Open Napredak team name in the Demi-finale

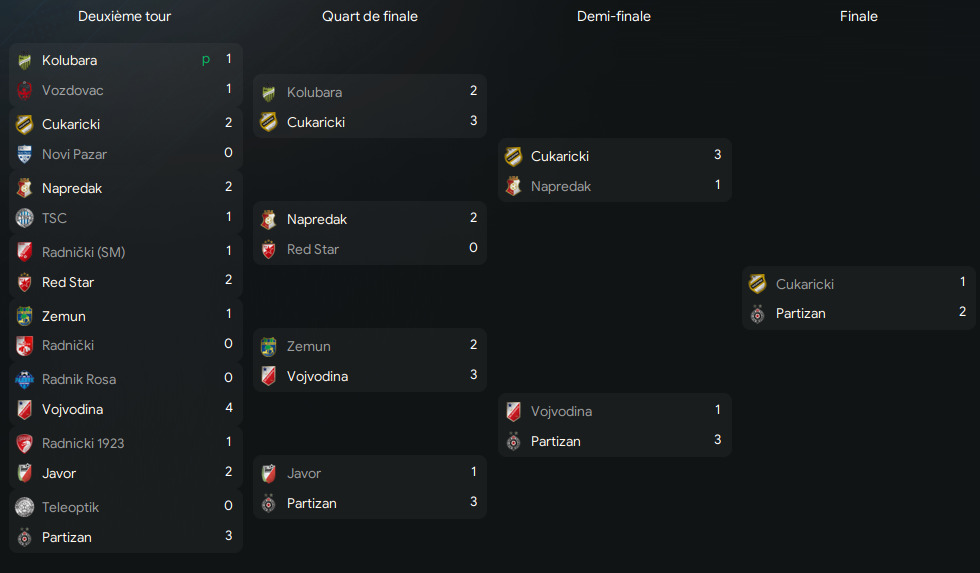pyautogui.click(x=561, y=187)
